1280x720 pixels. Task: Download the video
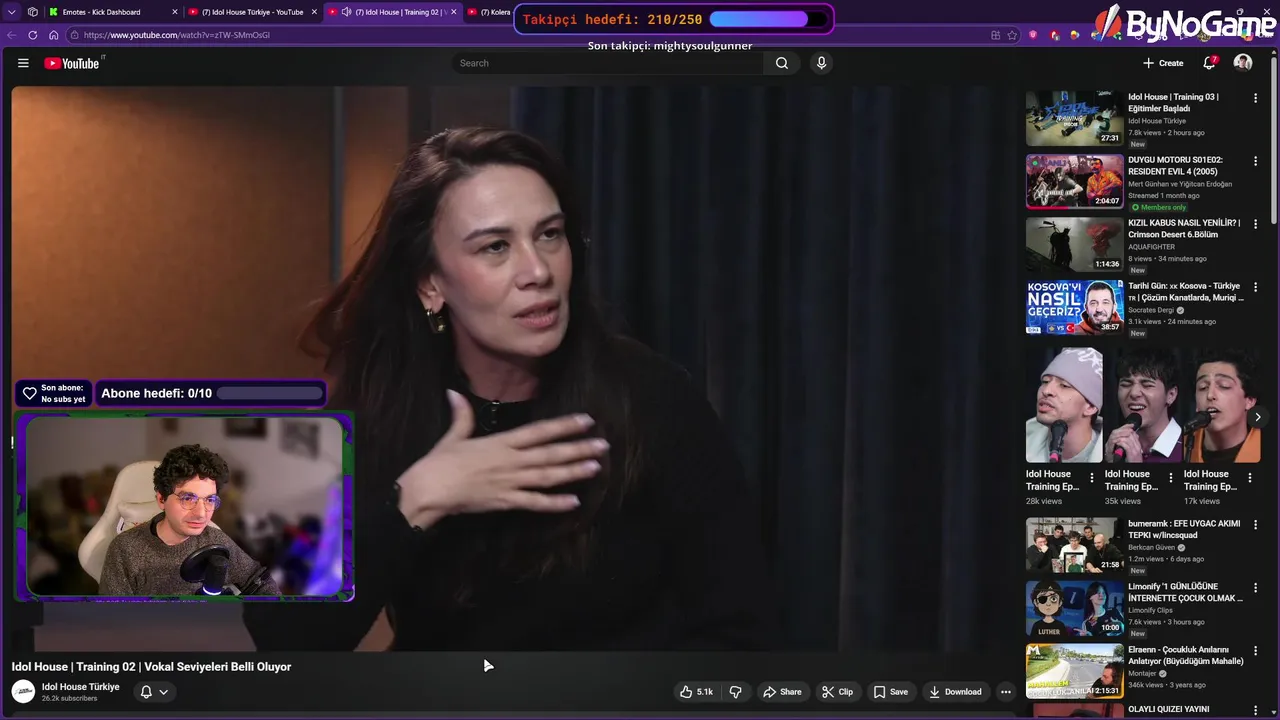(x=955, y=692)
